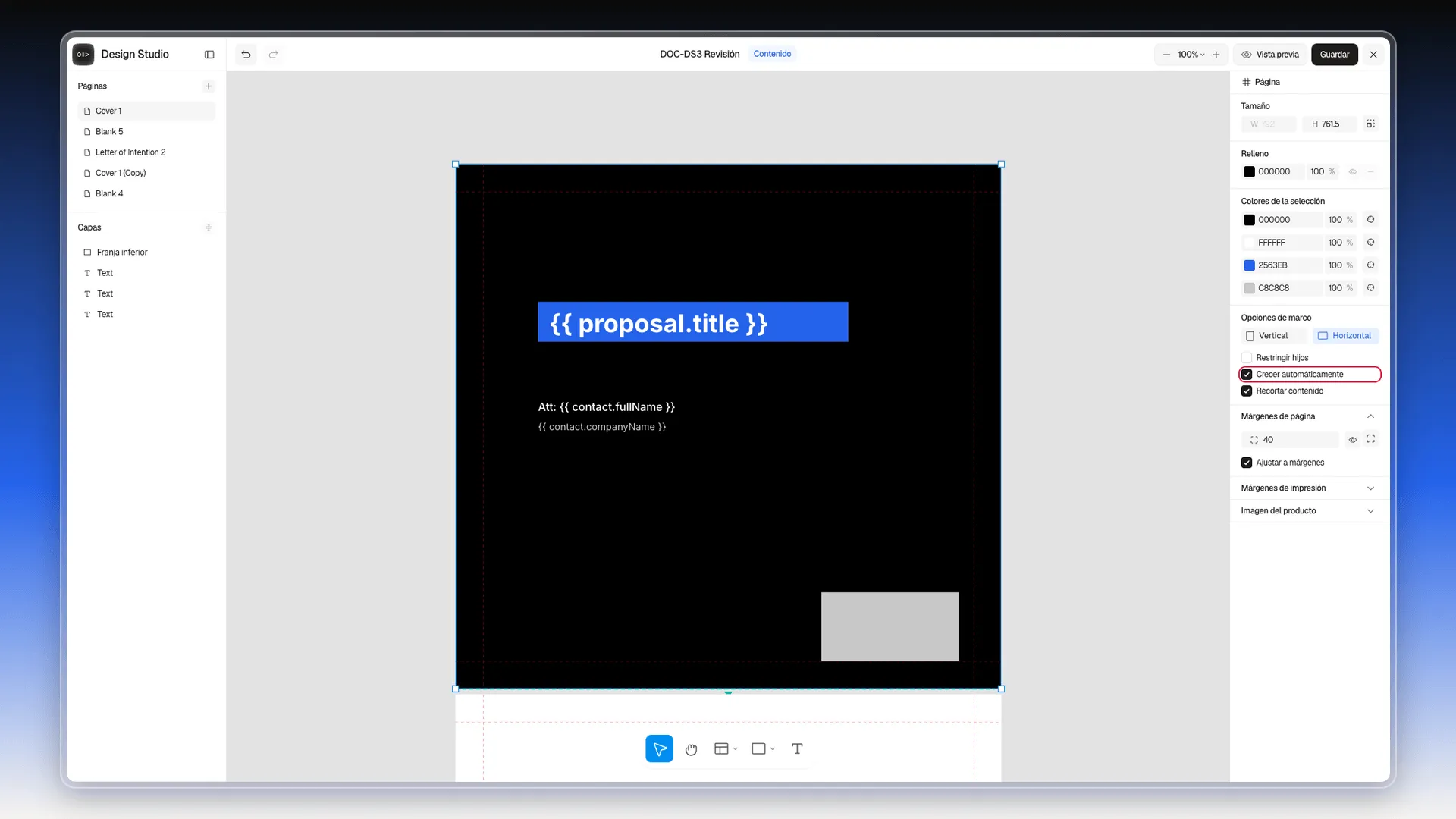Click the Capas sort icon
The image size is (1456, 819).
pyautogui.click(x=209, y=227)
